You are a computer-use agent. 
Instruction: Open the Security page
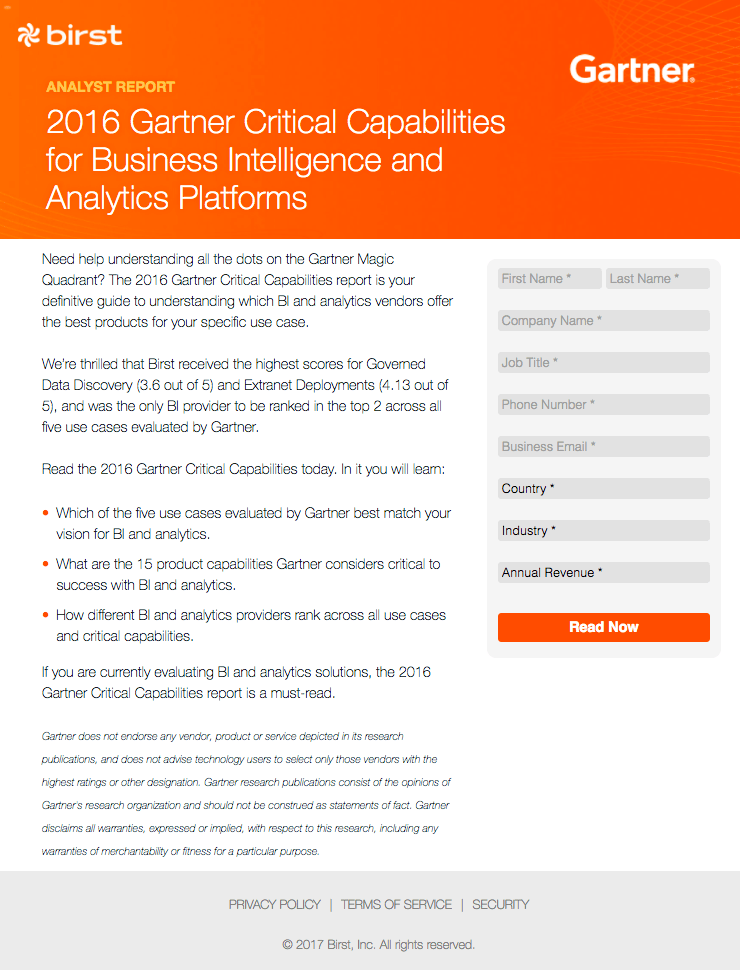click(501, 903)
